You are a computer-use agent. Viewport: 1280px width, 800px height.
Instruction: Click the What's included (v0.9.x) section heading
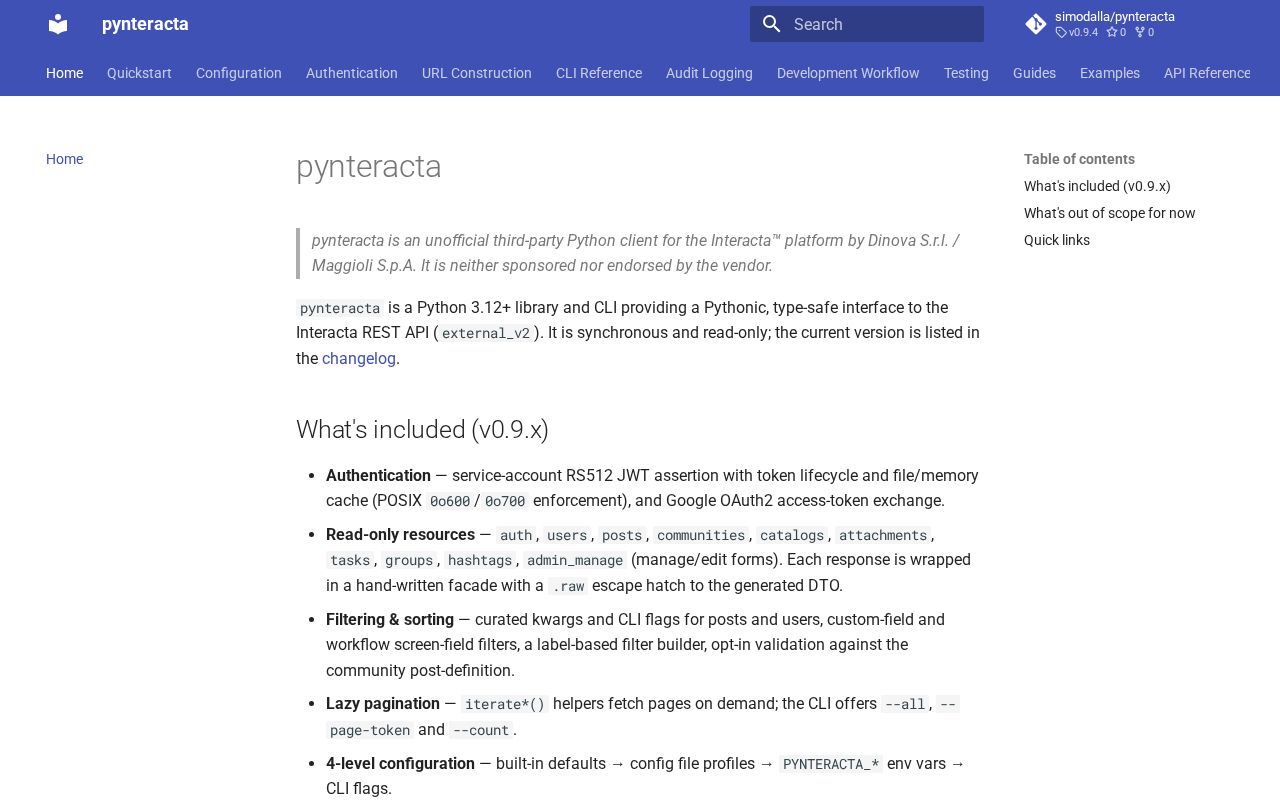tap(422, 429)
